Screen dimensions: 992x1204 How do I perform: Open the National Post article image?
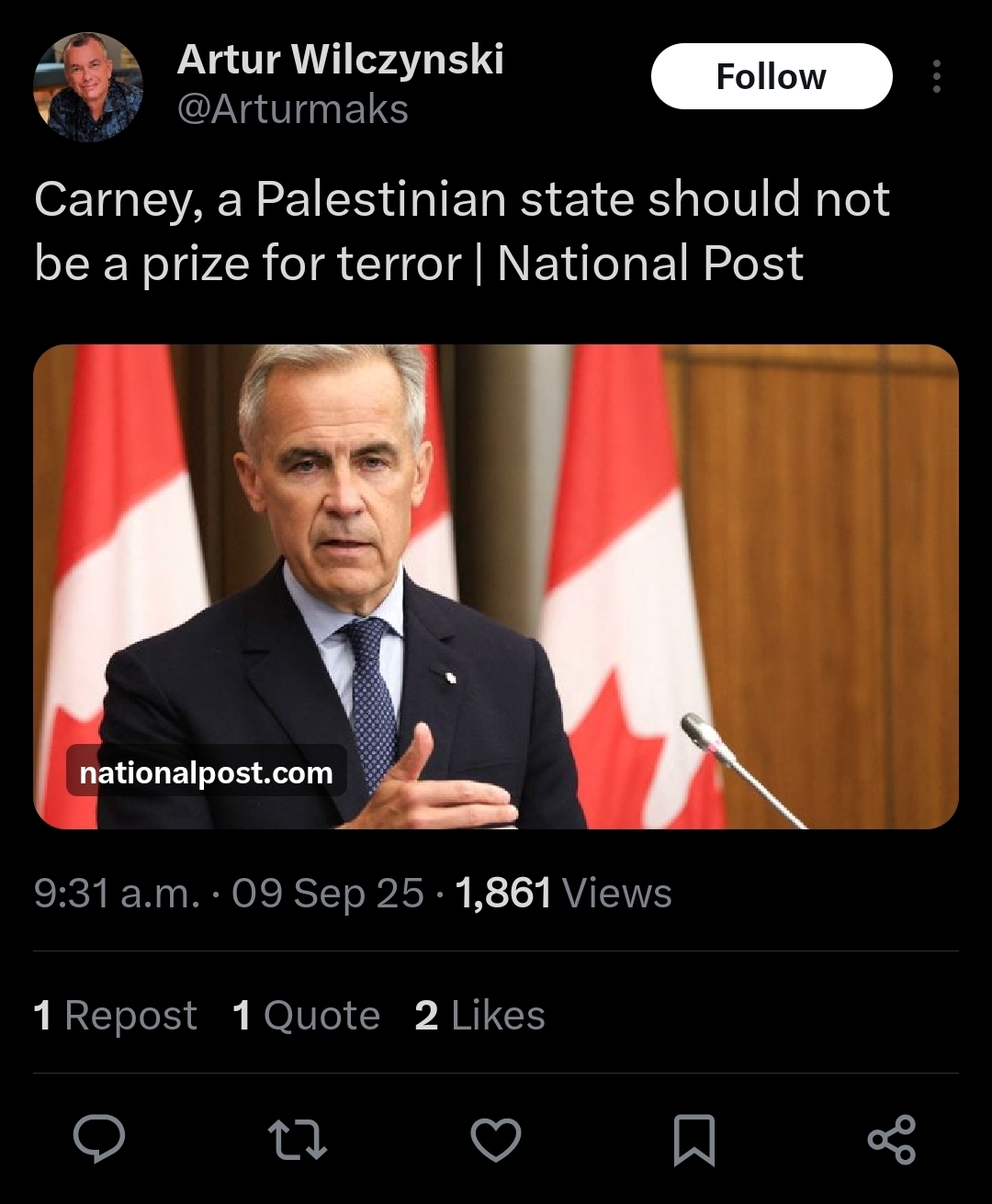(x=496, y=586)
